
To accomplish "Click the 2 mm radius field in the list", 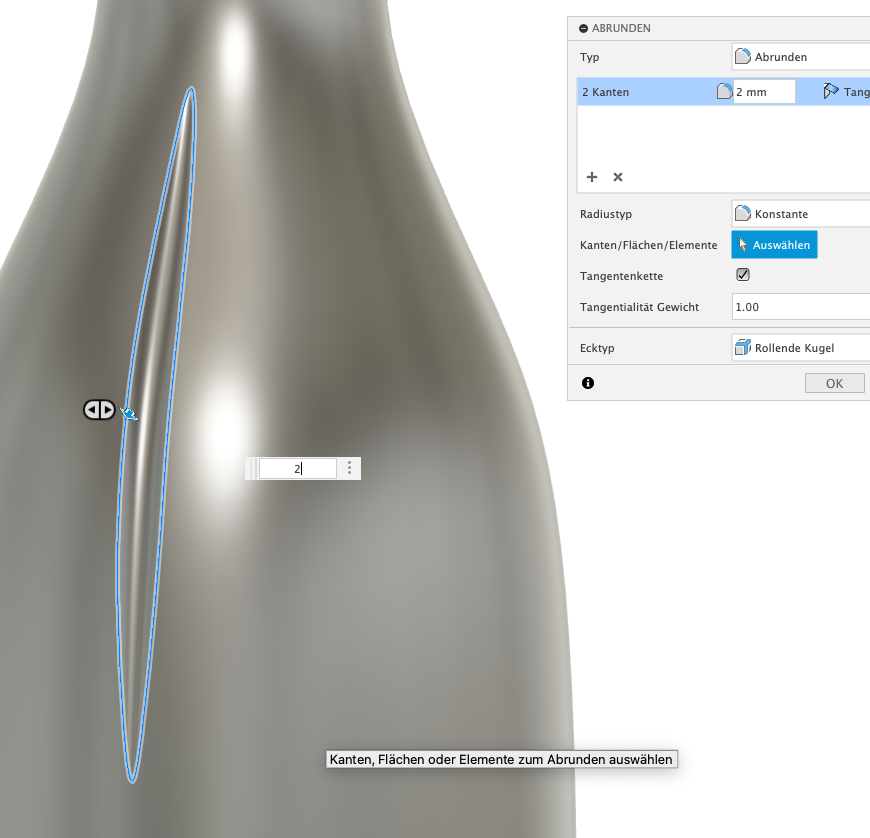I will click(x=764, y=92).
